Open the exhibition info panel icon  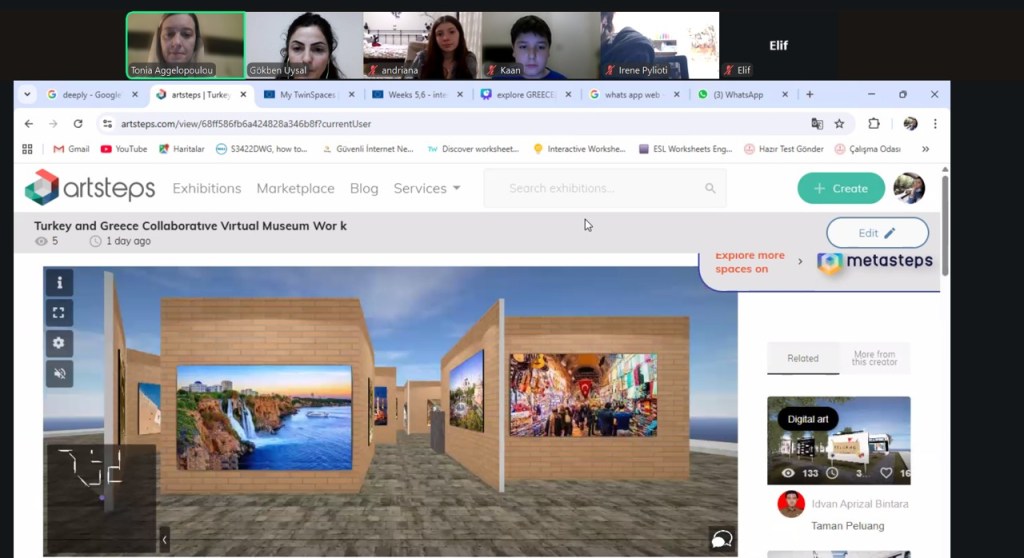[59, 282]
